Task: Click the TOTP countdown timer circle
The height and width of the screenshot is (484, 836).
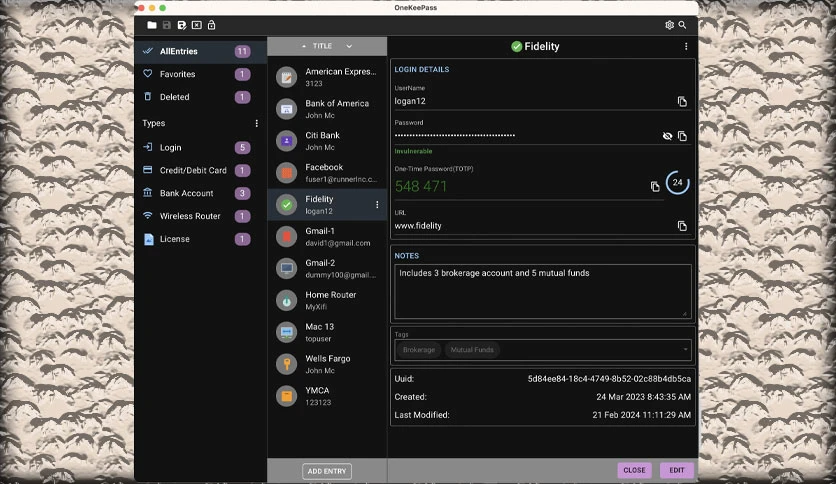Action: tap(678, 182)
